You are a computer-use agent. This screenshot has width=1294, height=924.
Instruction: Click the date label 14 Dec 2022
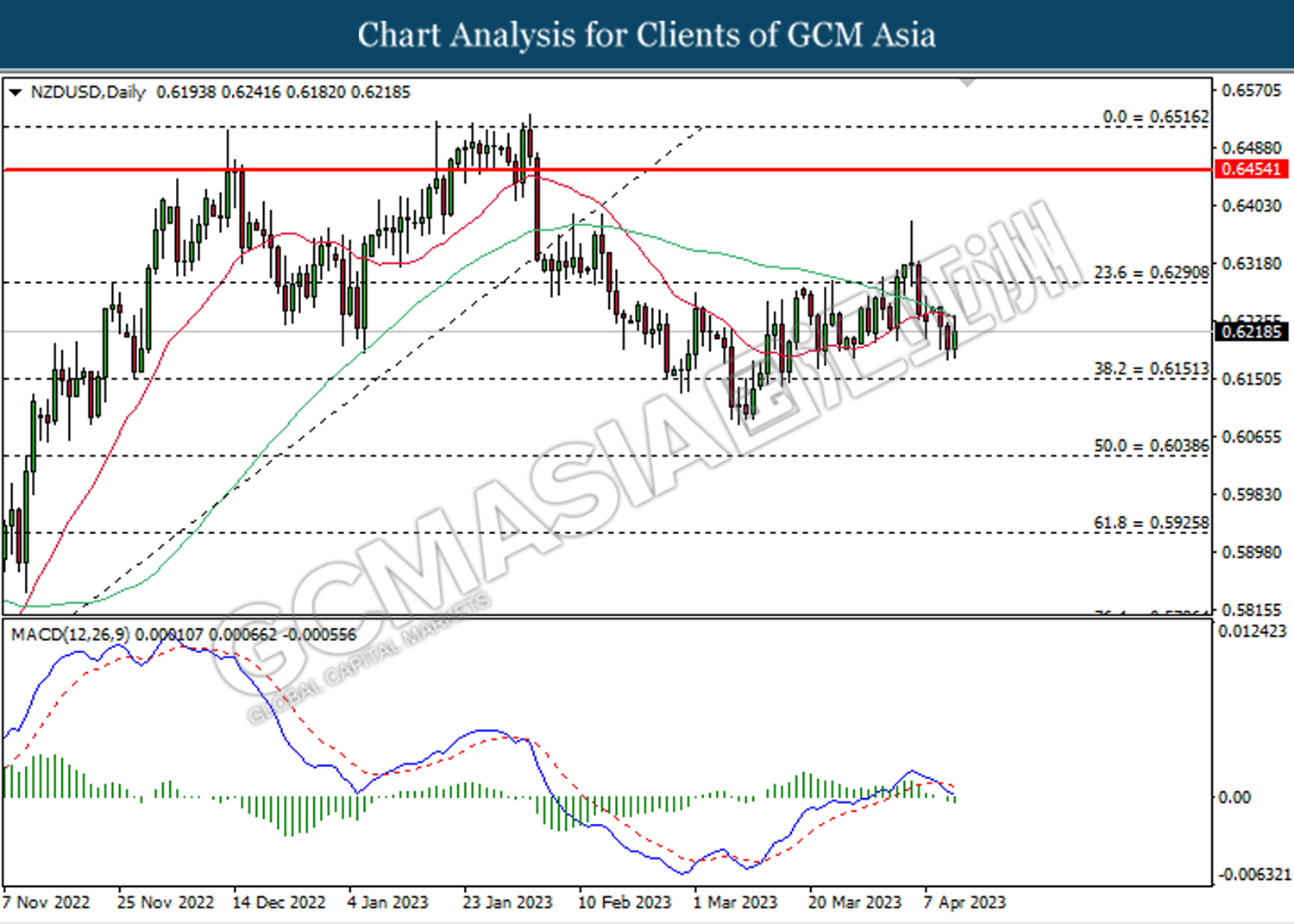point(279,902)
